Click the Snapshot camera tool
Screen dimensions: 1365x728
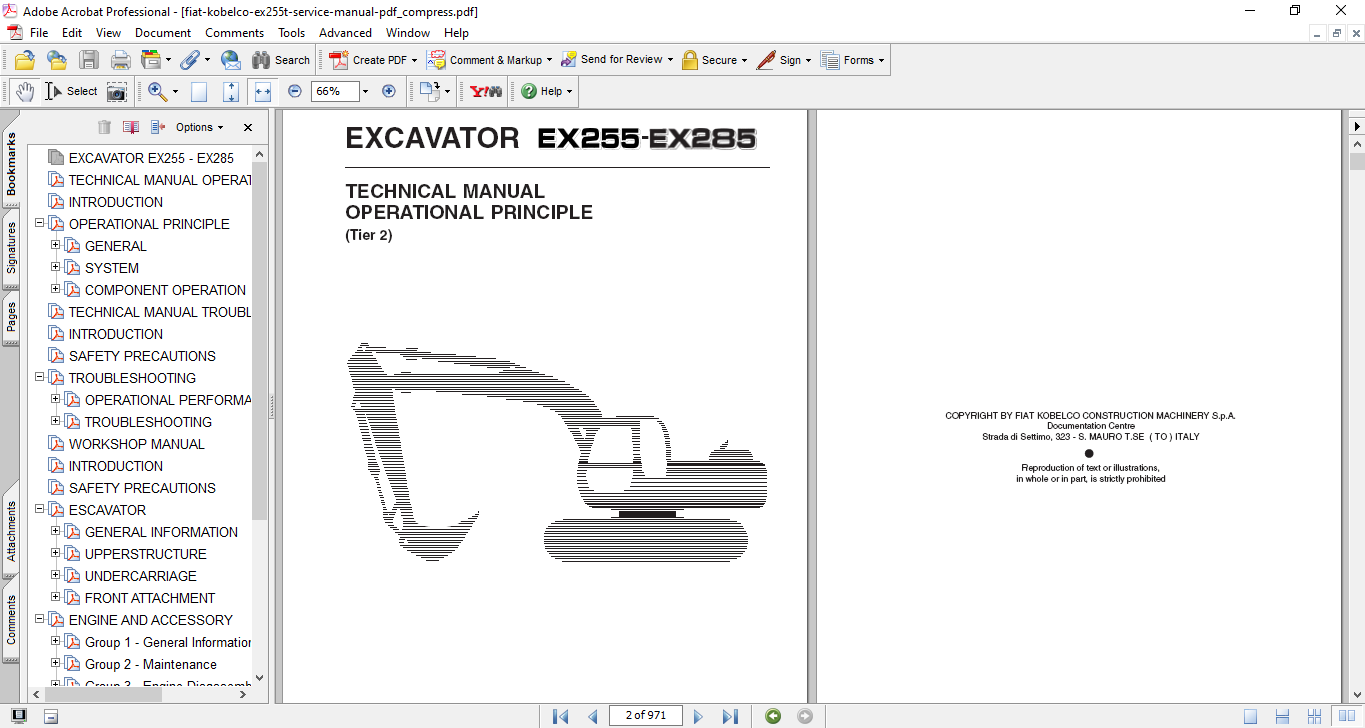117,91
